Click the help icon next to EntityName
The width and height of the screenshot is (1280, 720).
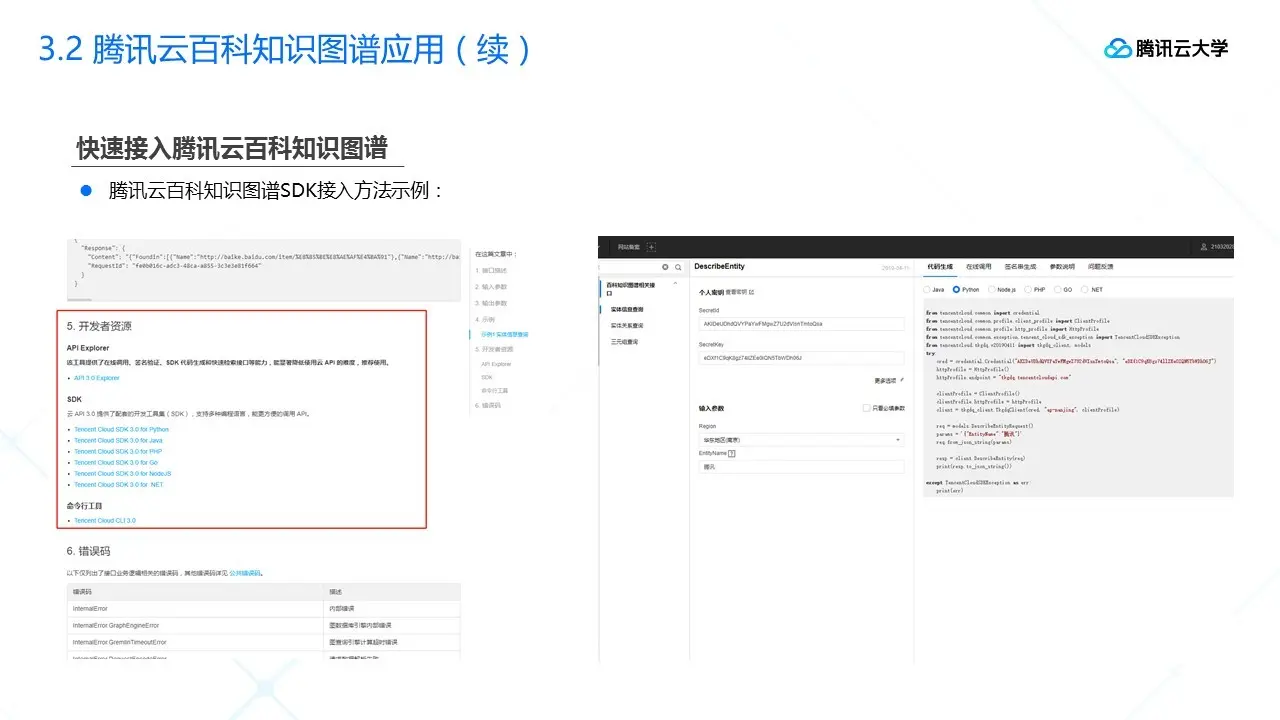tap(732, 453)
